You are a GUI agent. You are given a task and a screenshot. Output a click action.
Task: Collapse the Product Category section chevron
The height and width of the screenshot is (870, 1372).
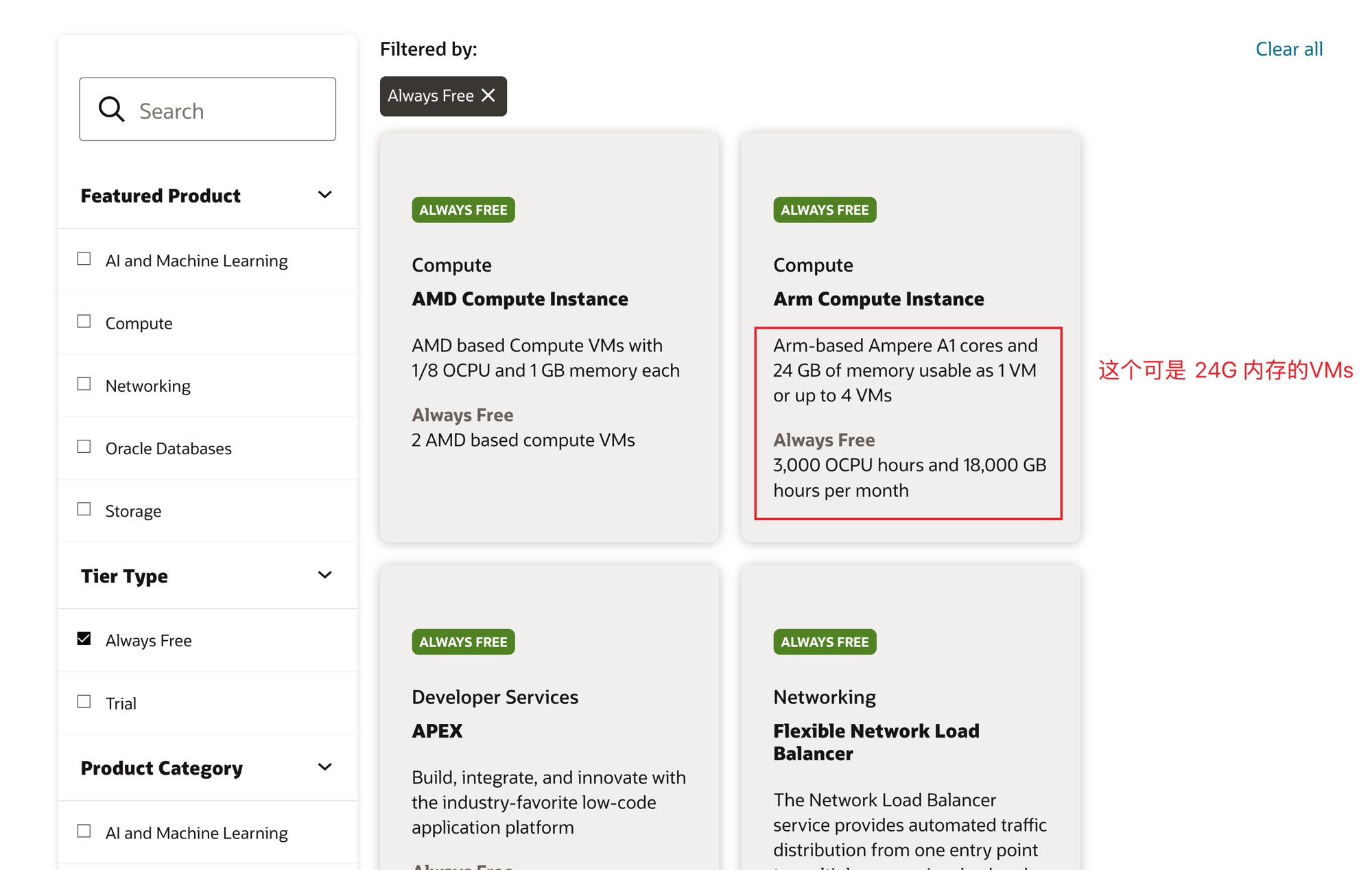coord(325,767)
